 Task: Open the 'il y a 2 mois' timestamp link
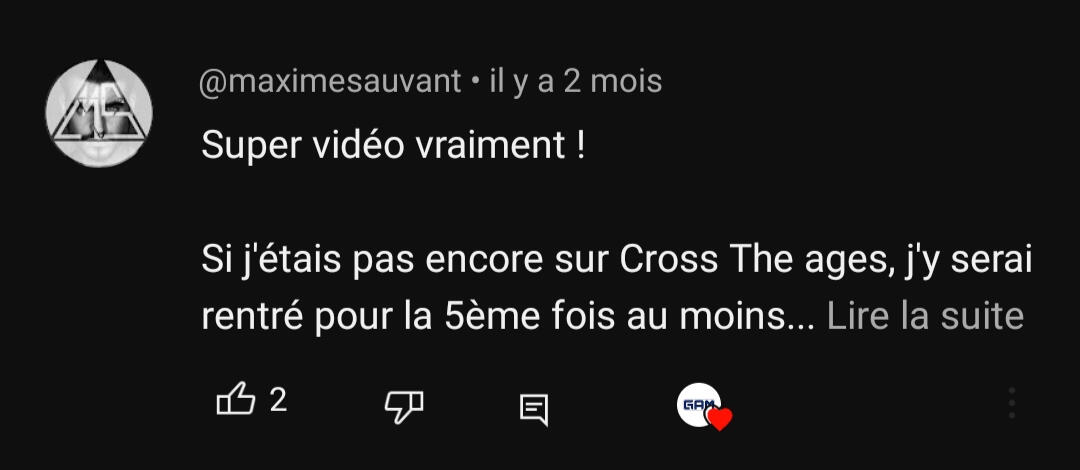click(x=575, y=82)
